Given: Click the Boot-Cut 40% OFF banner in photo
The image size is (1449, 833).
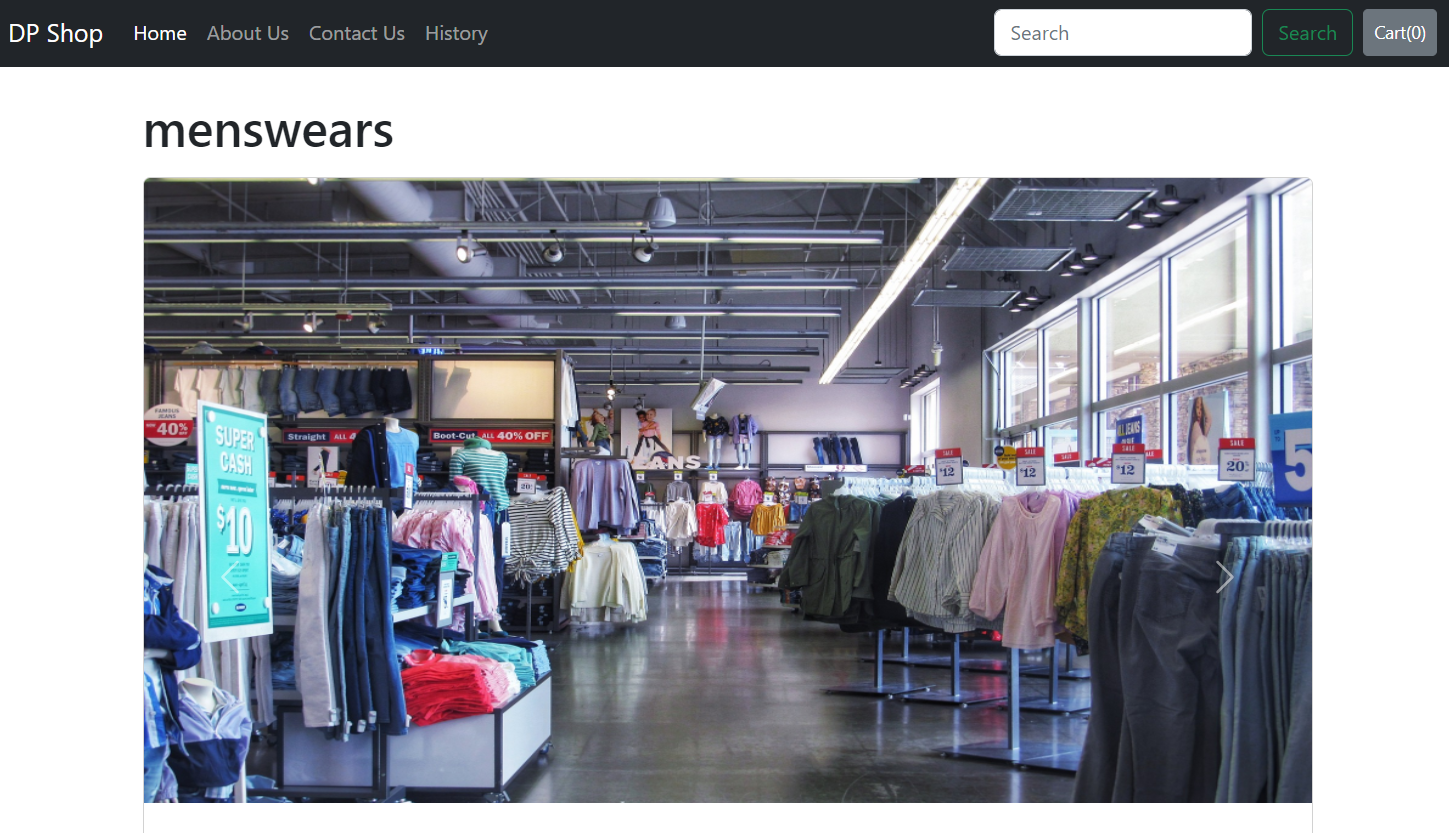Looking at the screenshot, I should (x=491, y=436).
